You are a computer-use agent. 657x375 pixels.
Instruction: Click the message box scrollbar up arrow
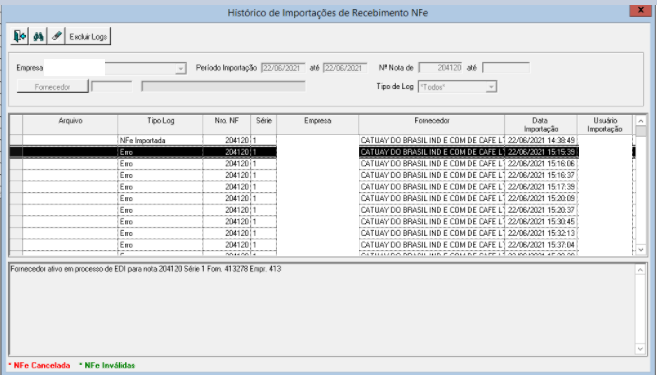(x=640, y=269)
